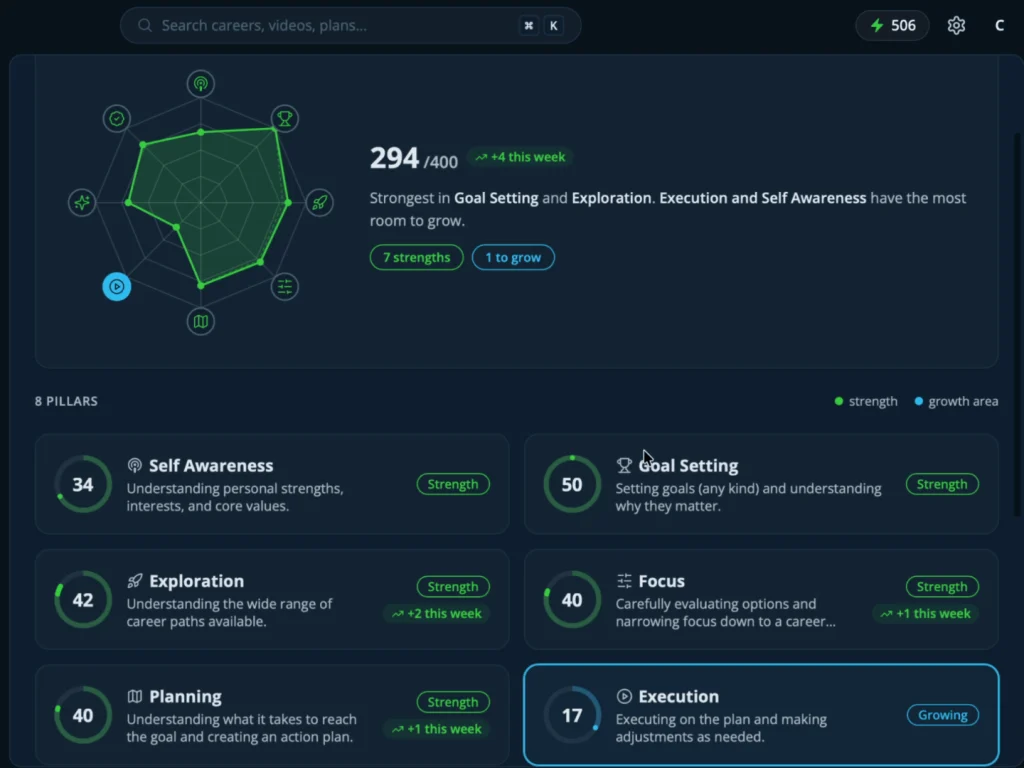Click the 7 strengths pill

pyautogui.click(x=417, y=257)
